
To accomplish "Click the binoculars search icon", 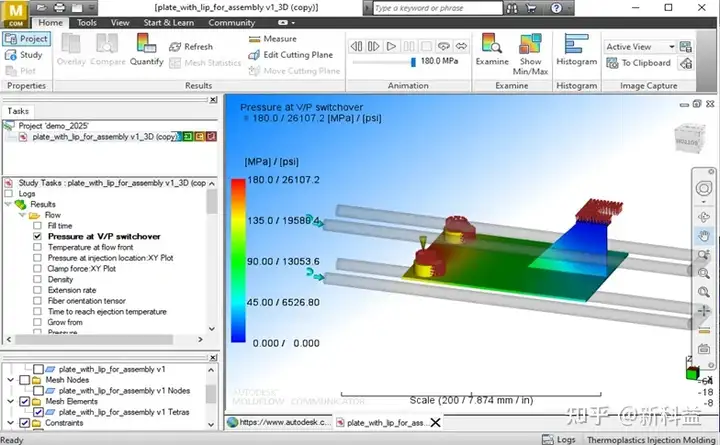I will tap(512, 8).
